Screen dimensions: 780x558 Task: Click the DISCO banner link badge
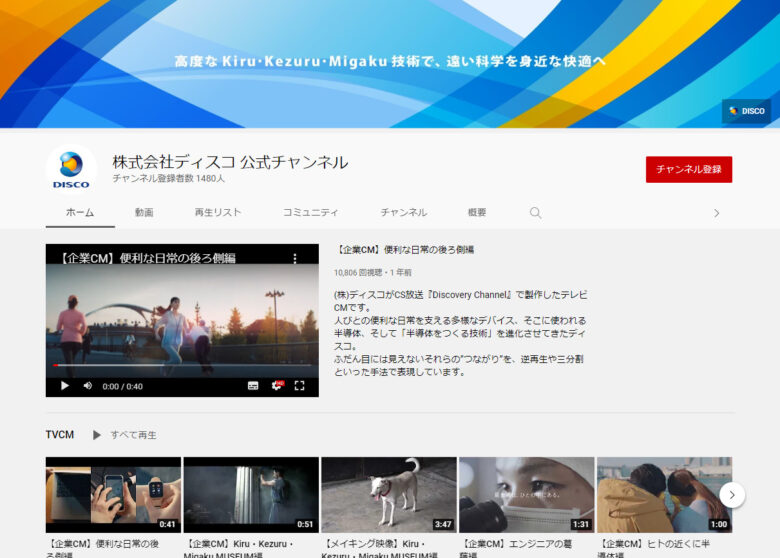pos(746,111)
